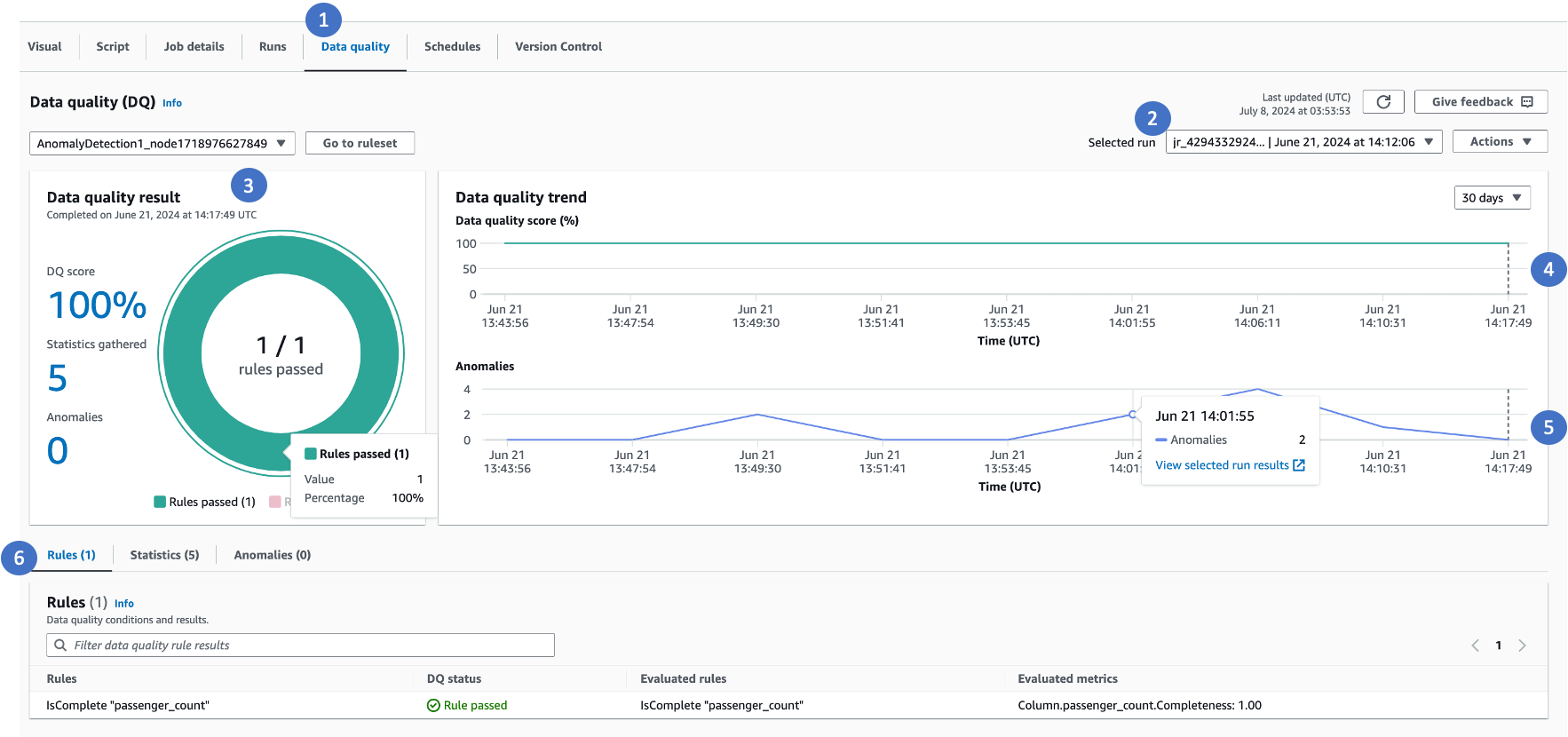Viewport: 1568px width, 737px height.
Task: Go to previous page of rules
Action: [x=1475, y=646]
